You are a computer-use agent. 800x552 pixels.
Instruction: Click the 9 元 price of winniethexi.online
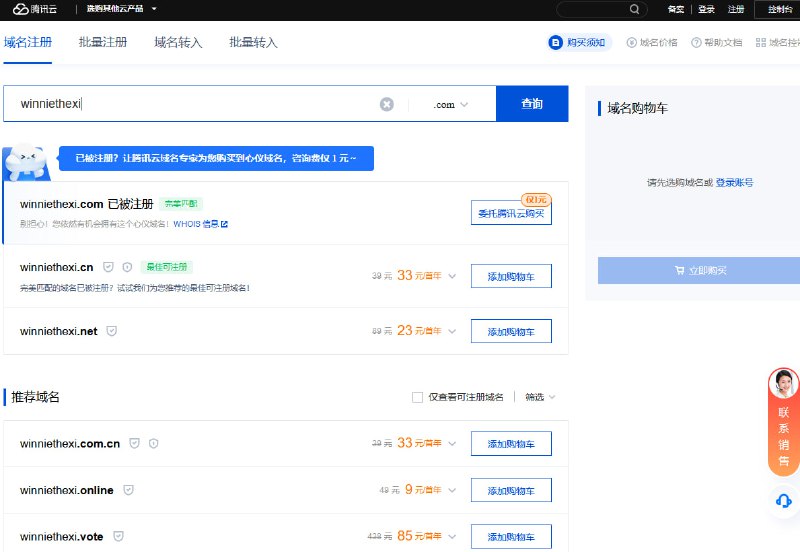click(x=423, y=489)
